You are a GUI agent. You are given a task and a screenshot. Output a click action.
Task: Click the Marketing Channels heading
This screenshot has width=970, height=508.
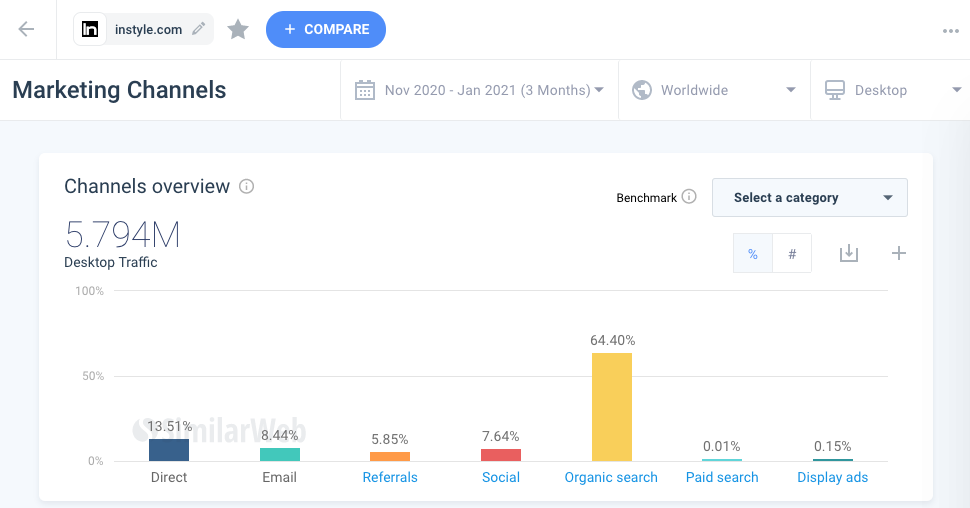click(x=119, y=90)
